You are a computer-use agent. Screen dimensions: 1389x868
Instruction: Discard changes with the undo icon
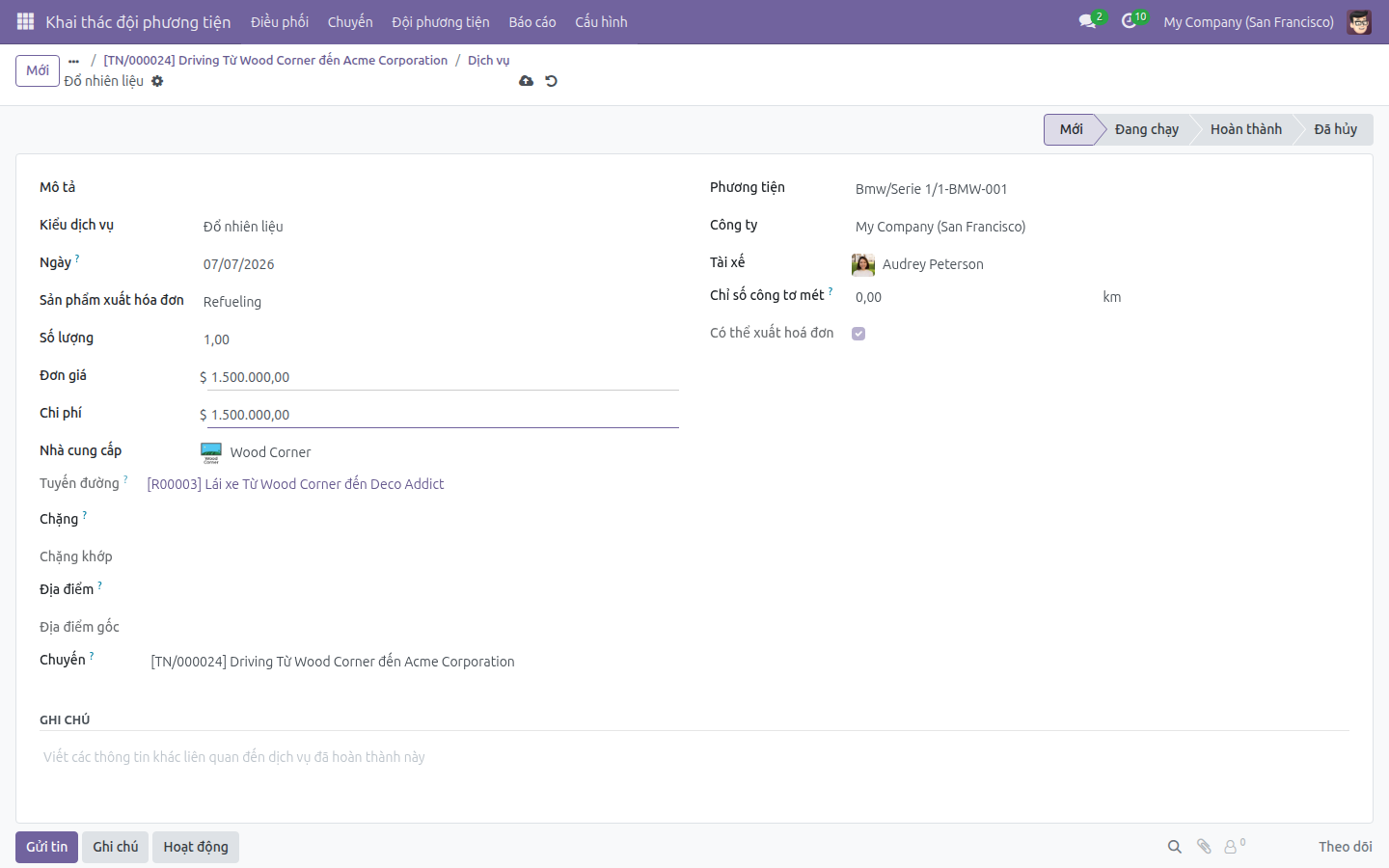pyautogui.click(x=552, y=81)
